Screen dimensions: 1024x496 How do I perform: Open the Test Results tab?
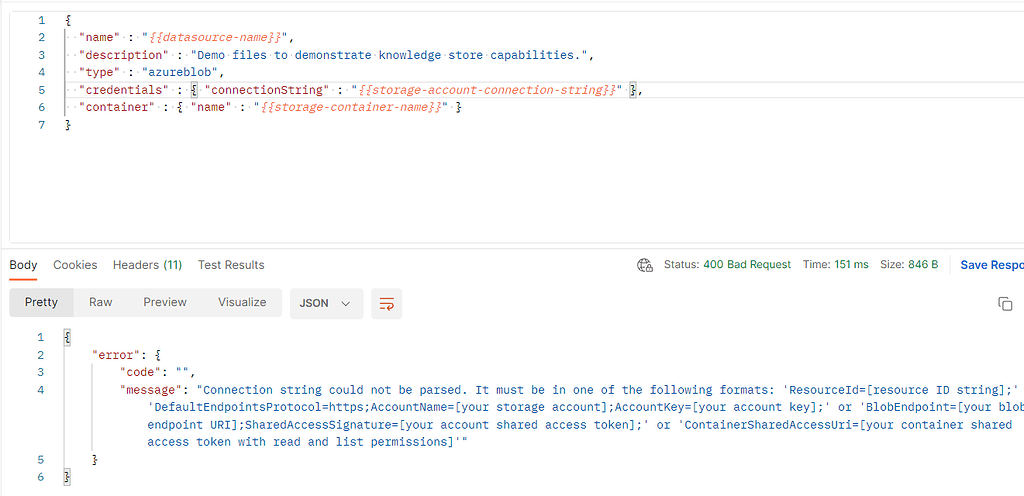pyautogui.click(x=231, y=265)
